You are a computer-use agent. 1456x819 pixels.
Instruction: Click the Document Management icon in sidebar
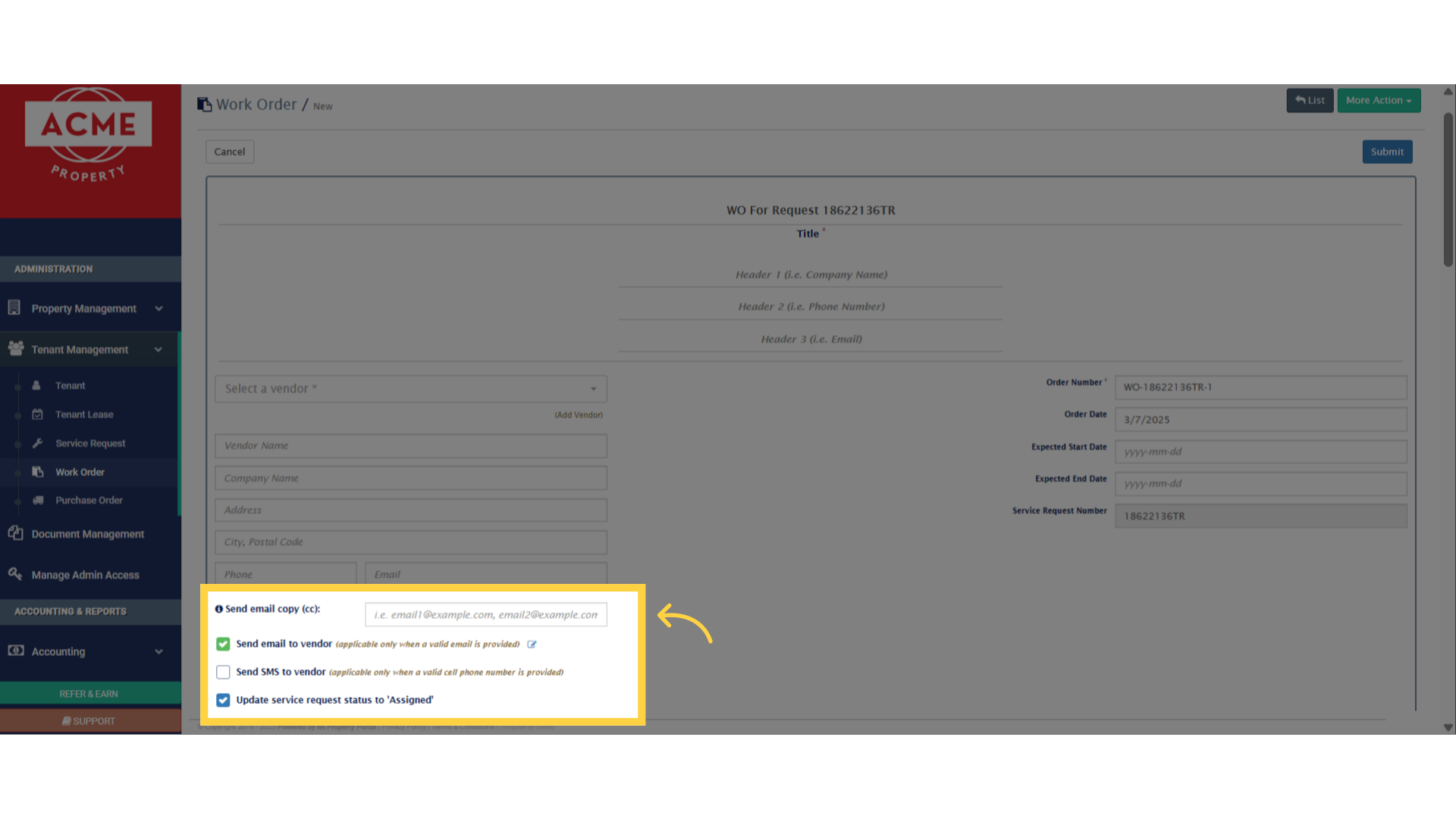tap(15, 533)
